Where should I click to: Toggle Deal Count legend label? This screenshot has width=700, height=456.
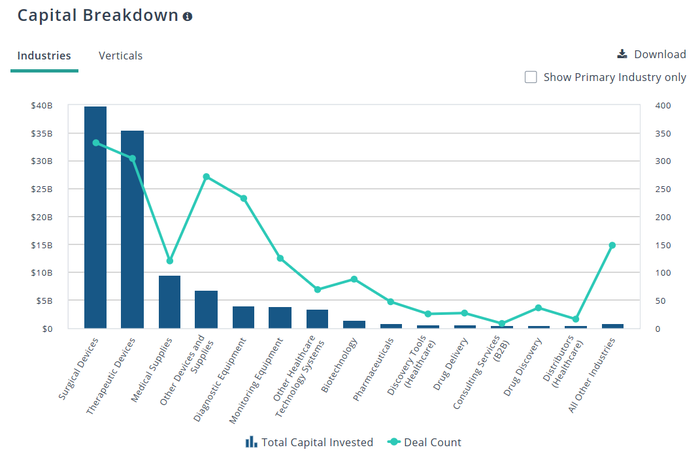click(x=433, y=442)
